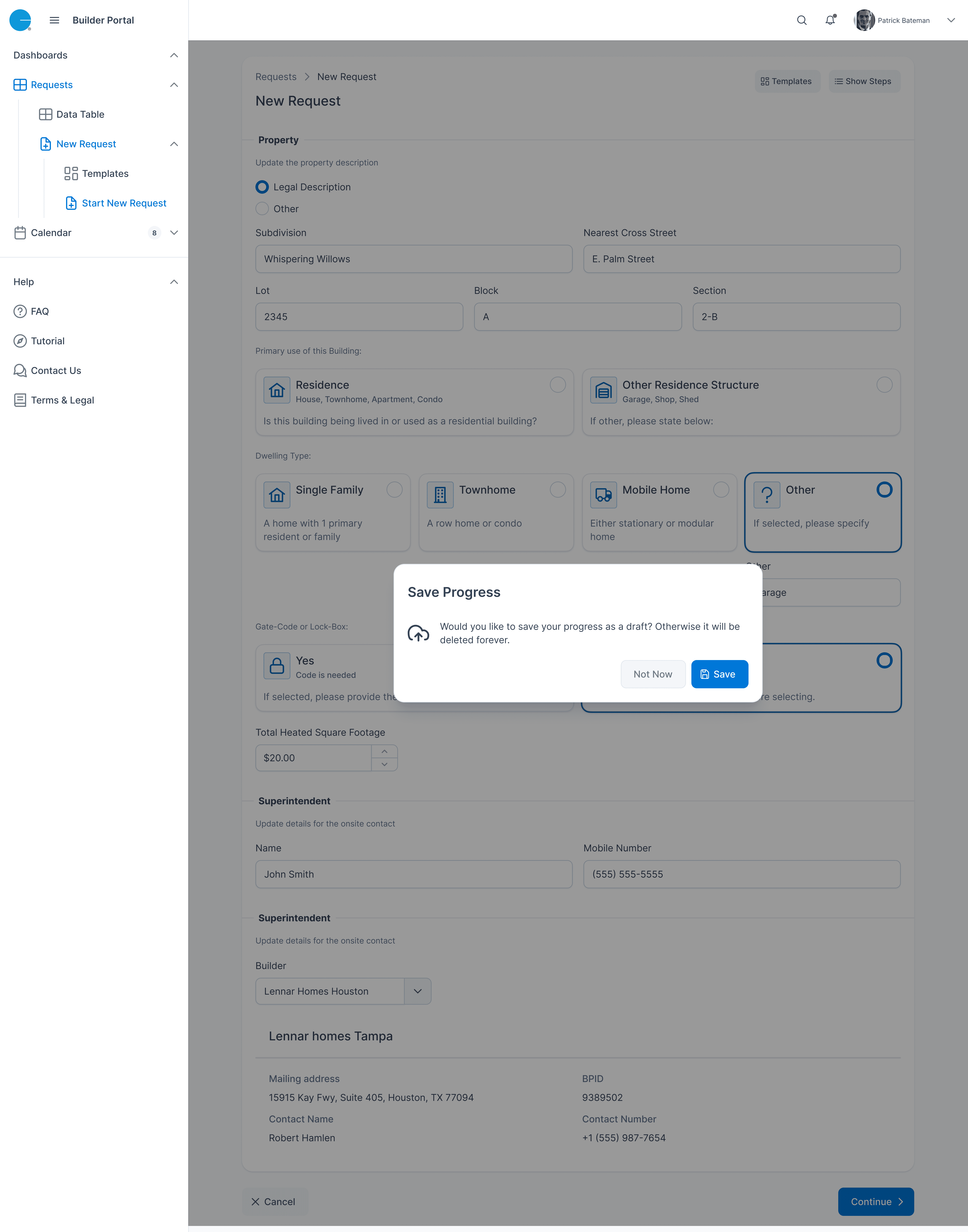
Task: Open the hamburger navigation menu
Action: pyautogui.click(x=54, y=20)
